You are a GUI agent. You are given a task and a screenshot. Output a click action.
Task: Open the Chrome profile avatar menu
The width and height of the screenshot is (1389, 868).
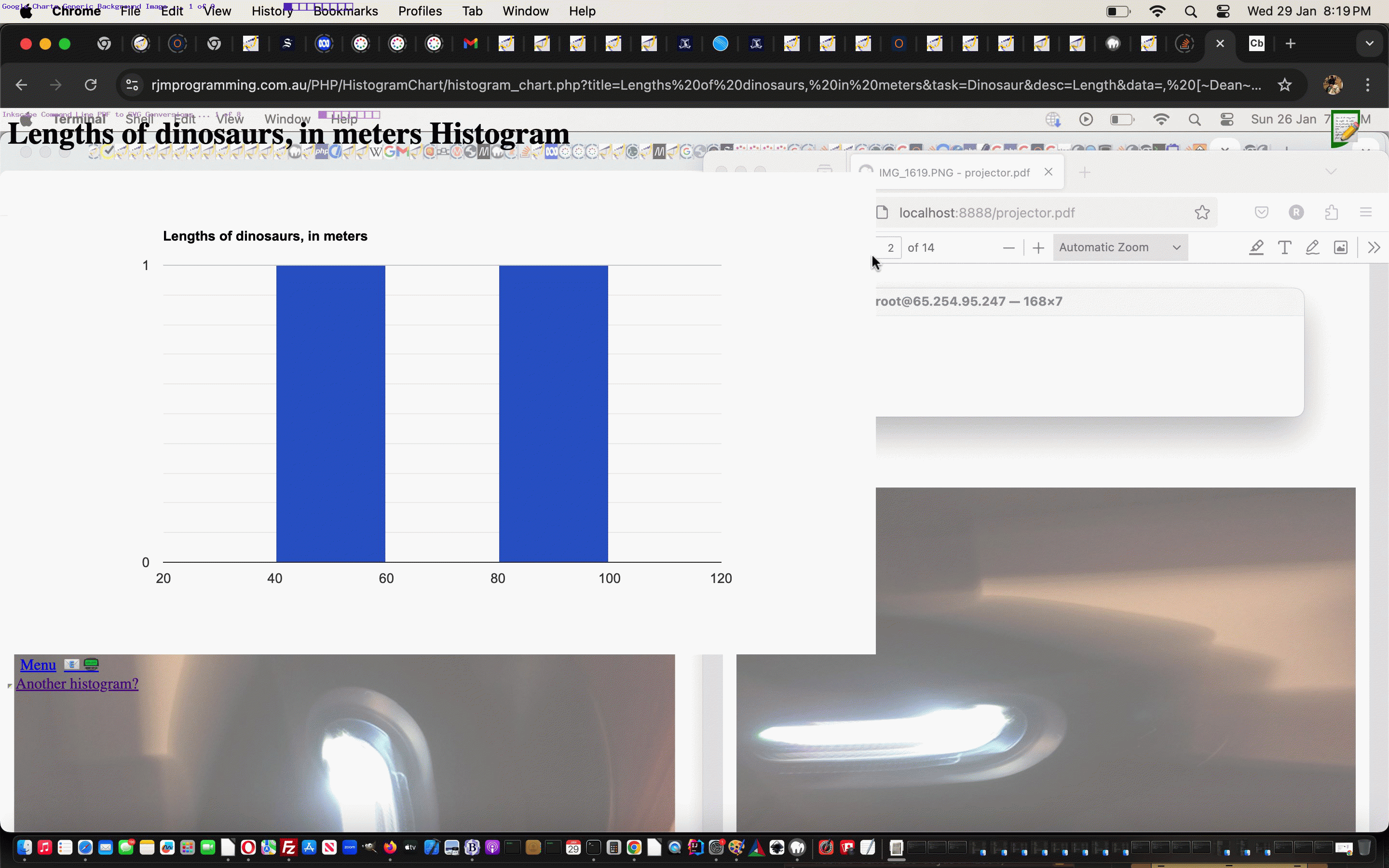(x=1333, y=85)
